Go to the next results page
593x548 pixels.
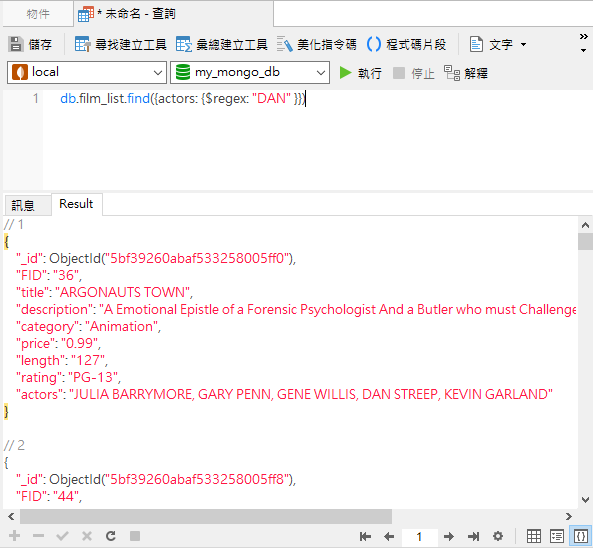click(x=449, y=536)
